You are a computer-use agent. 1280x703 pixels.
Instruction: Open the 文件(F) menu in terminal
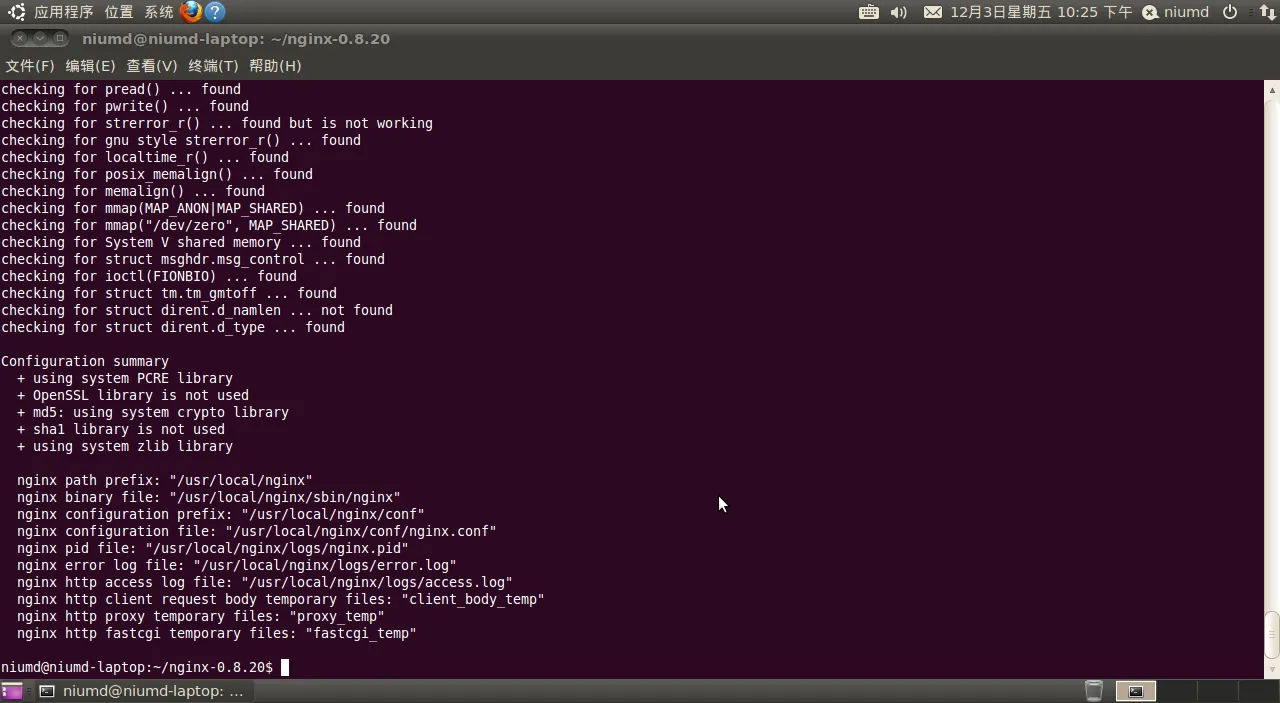click(x=30, y=65)
